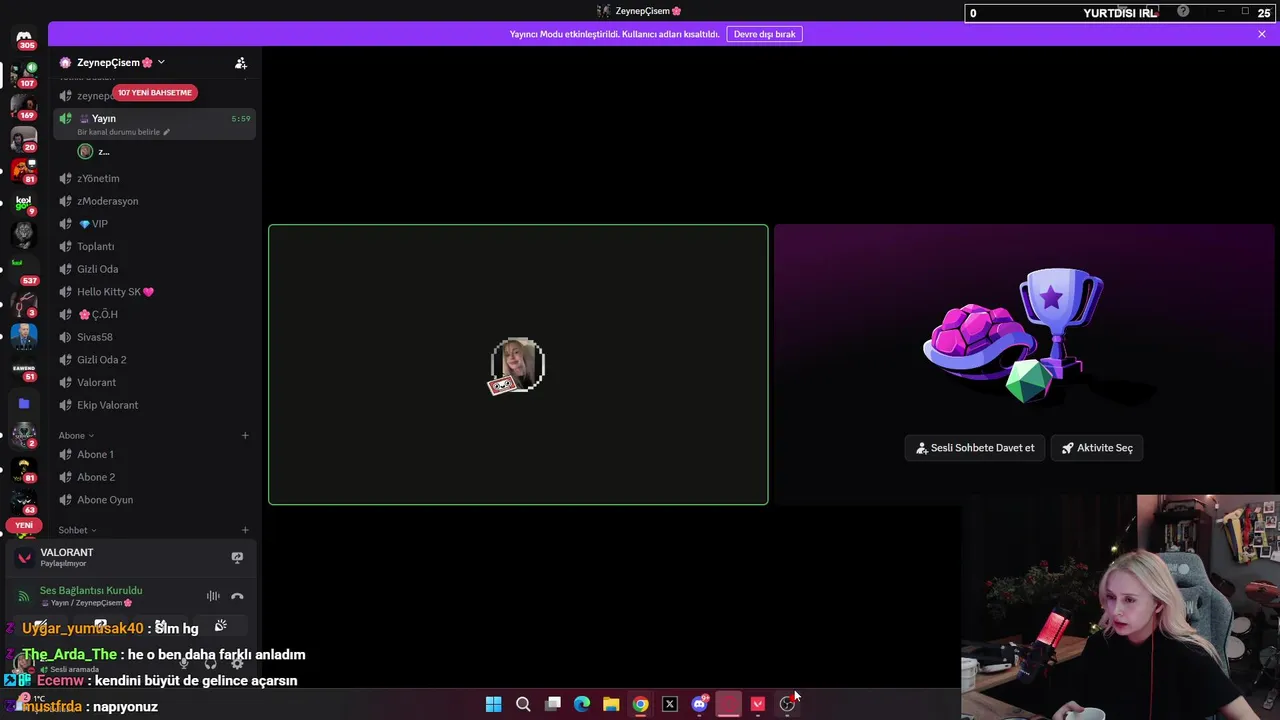Join the Hello Kitty SK voice channel
The width and height of the screenshot is (1280, 720).
pyautogui.click(x=153, y=292)
